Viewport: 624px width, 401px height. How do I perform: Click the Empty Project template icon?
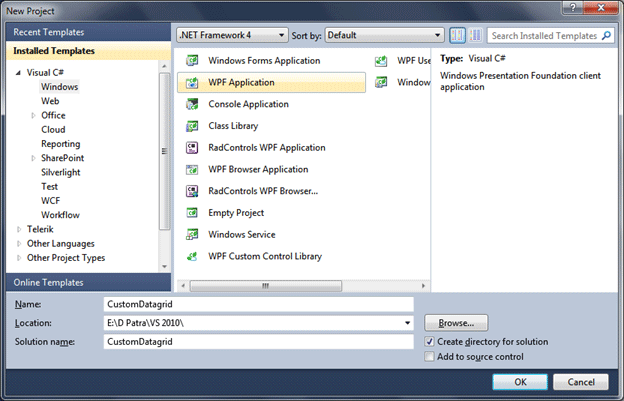192,213
